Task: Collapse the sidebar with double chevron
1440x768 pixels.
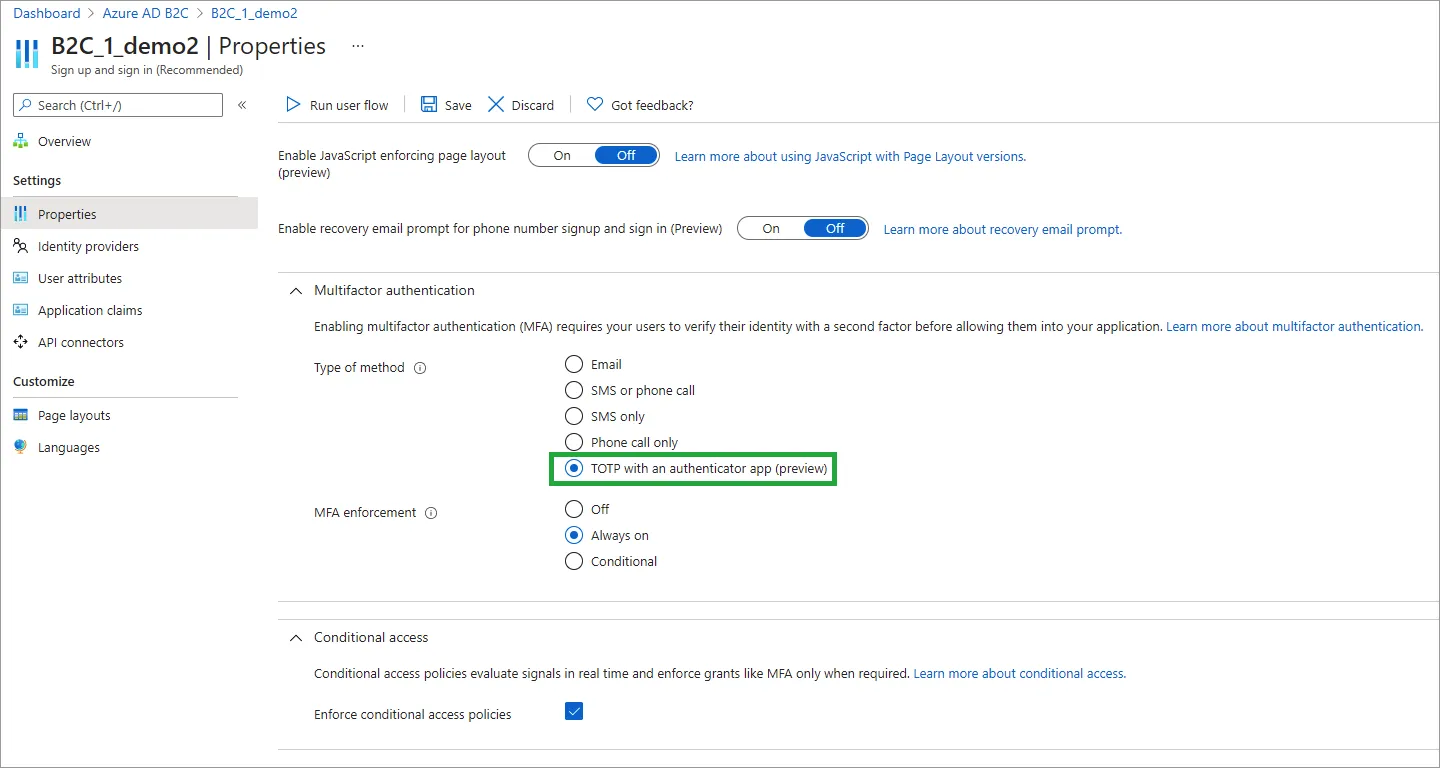Action: click(x=242, y=105)
